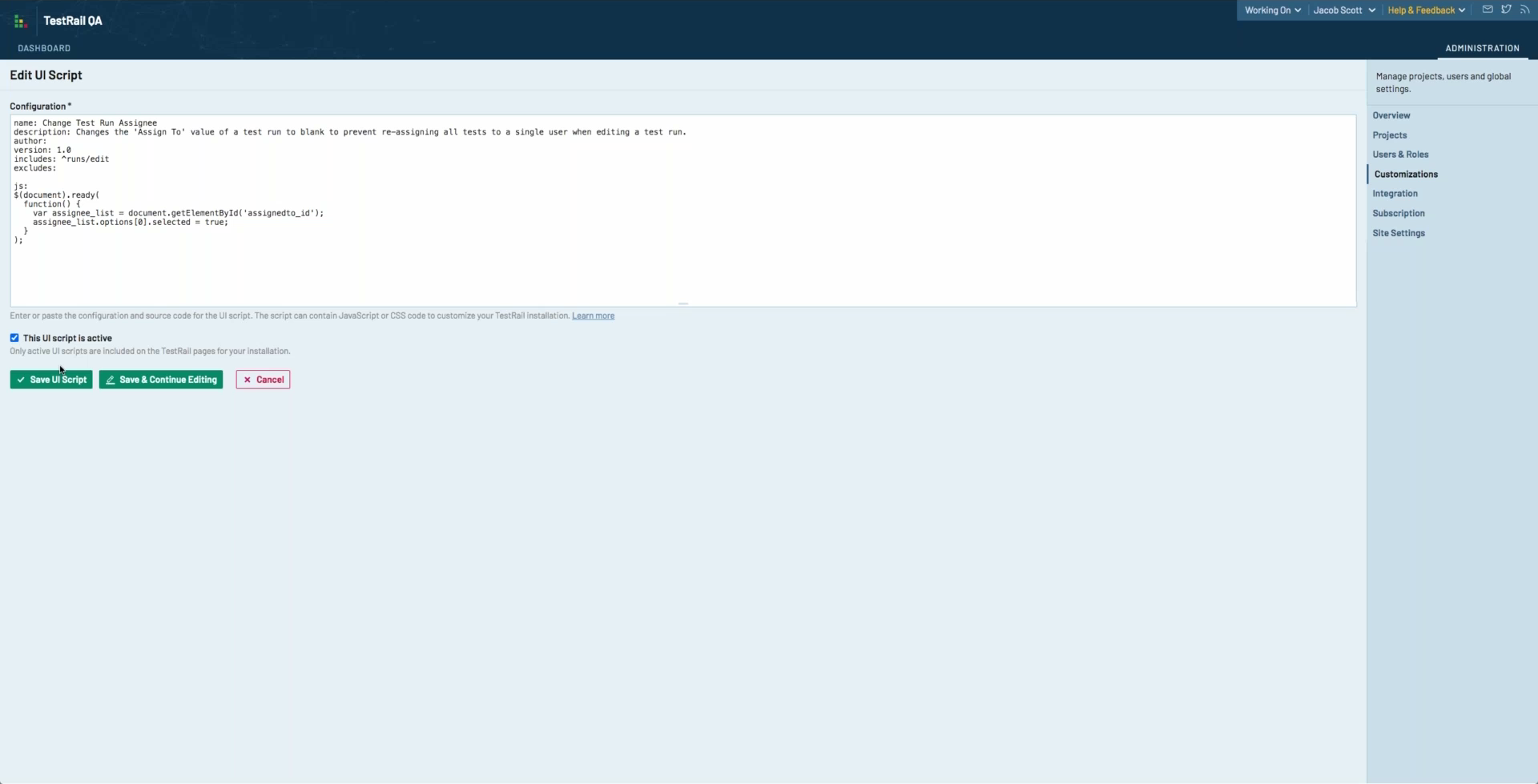Open the Jacob Scott user menu

(1343, 10)
